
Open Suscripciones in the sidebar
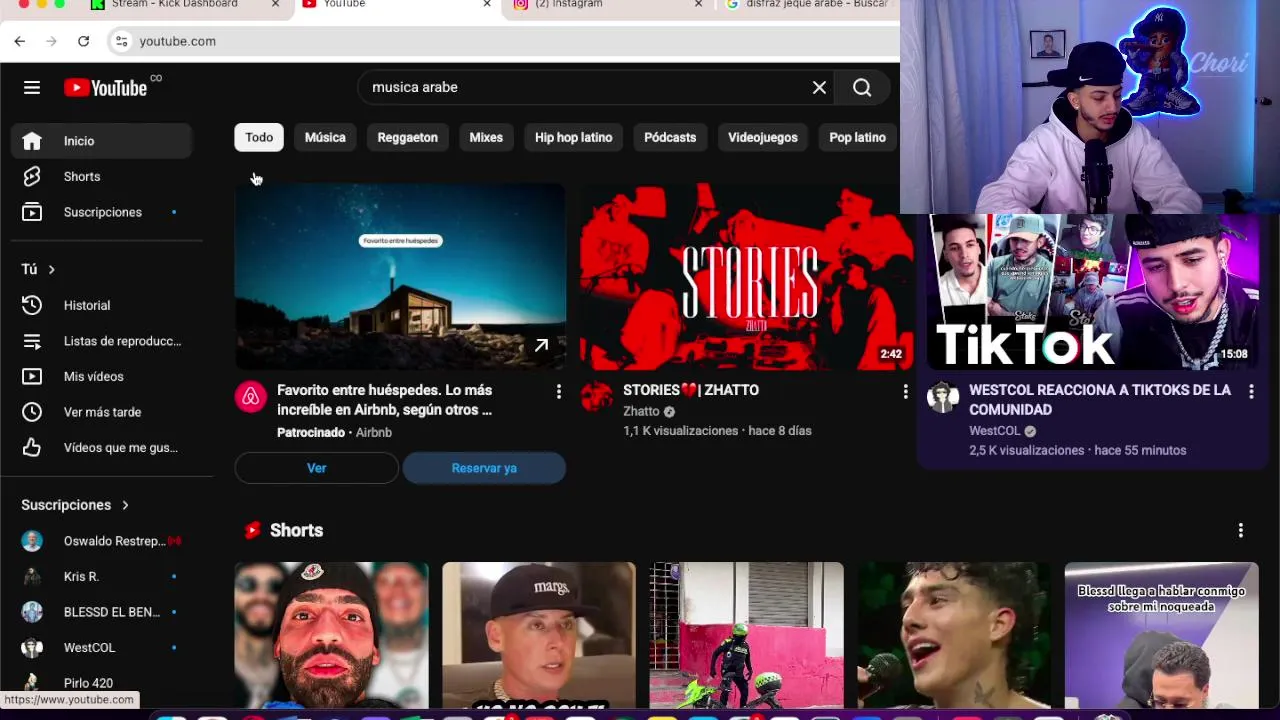pos(101,212)
